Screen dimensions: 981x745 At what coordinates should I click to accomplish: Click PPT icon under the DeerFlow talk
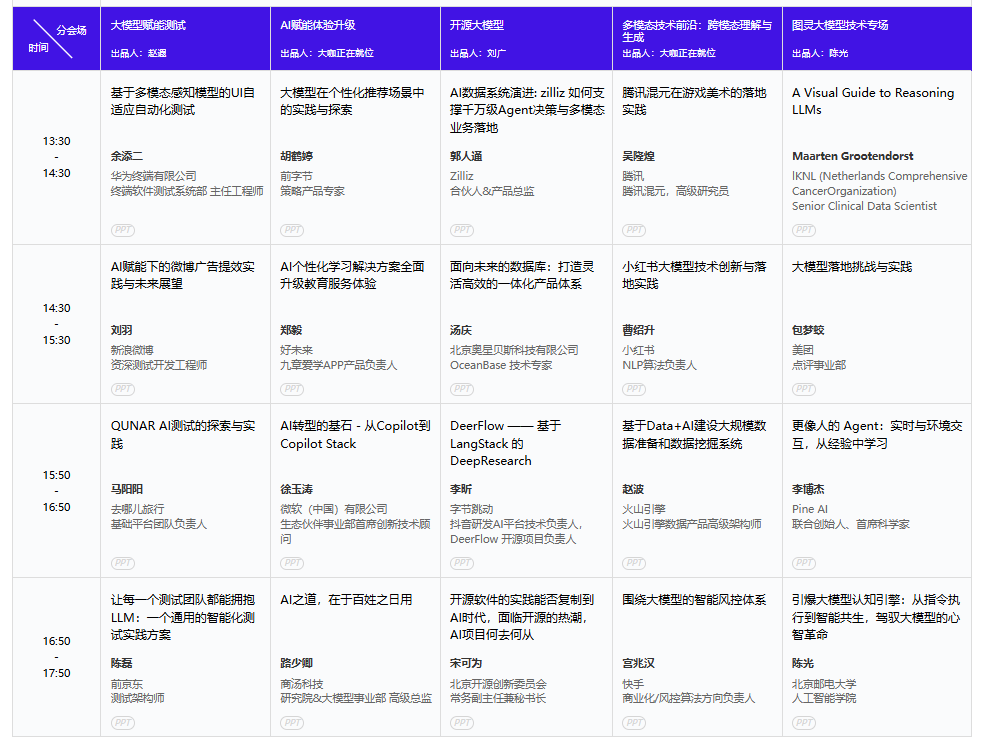[x=462, y=563]
